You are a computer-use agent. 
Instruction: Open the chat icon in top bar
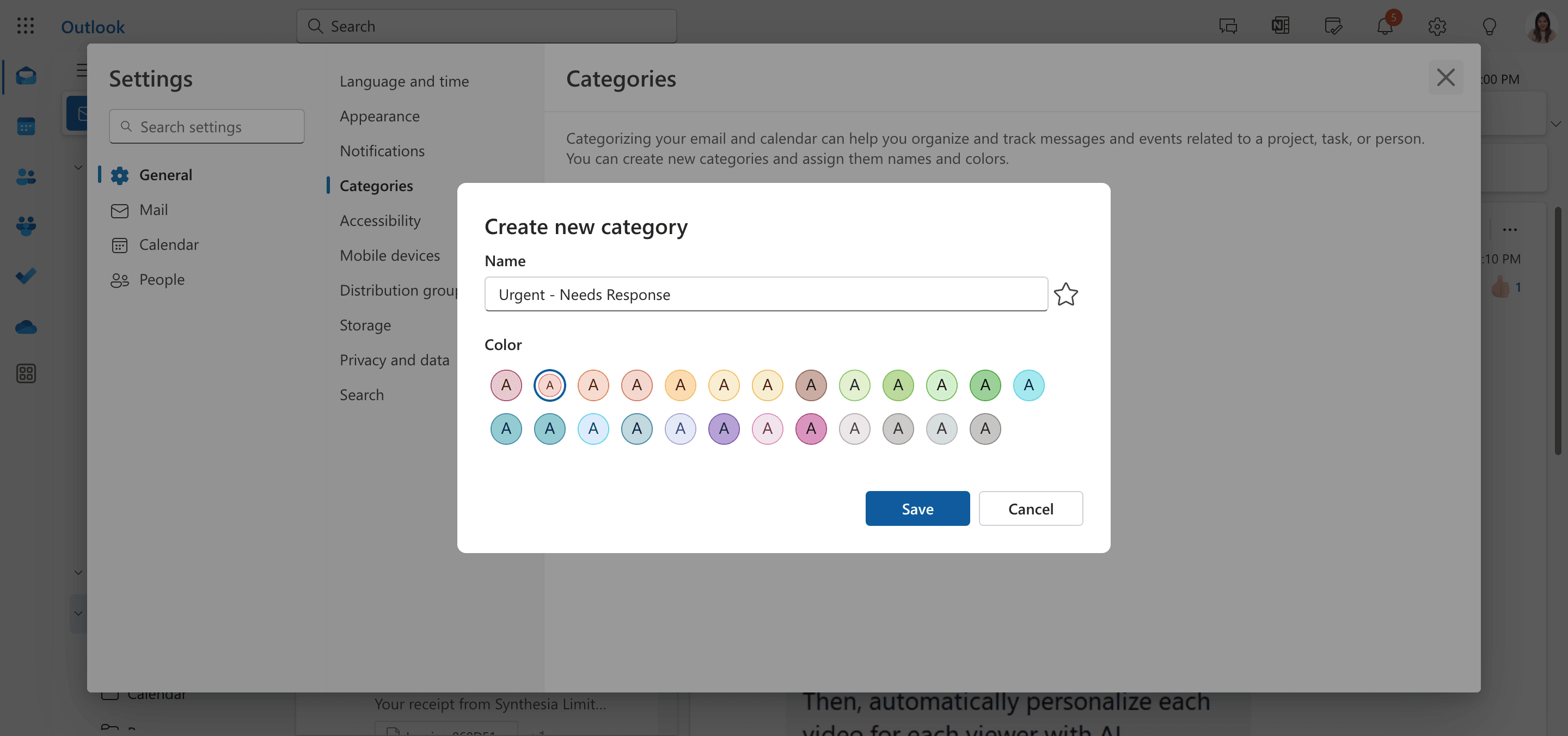click(x=1228, y=26)
